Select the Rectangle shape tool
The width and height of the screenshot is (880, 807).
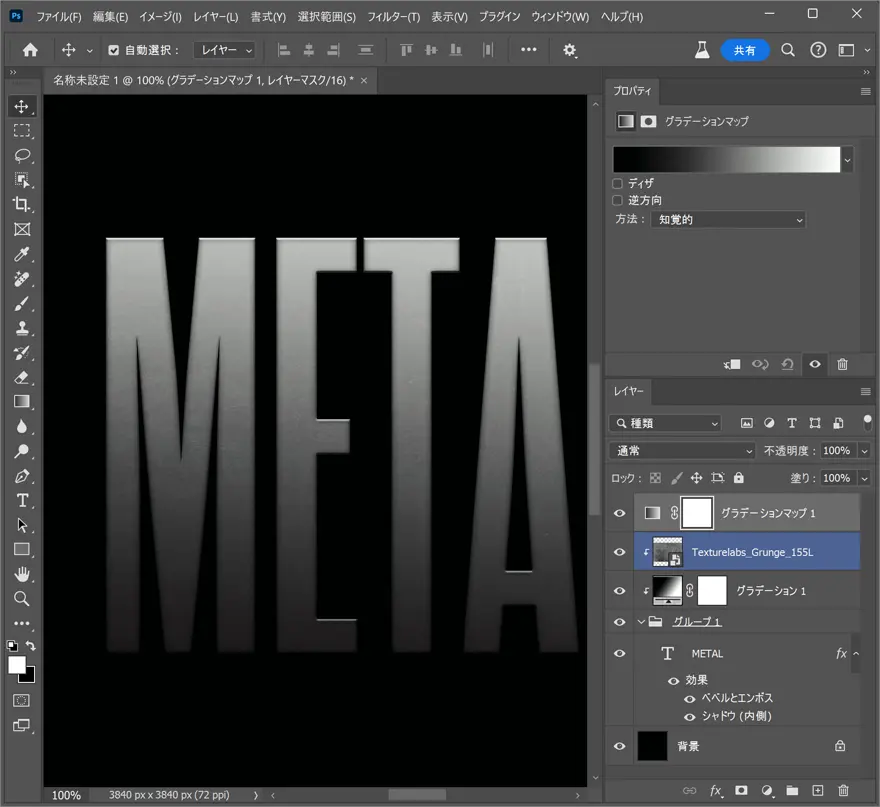(21, 549)
